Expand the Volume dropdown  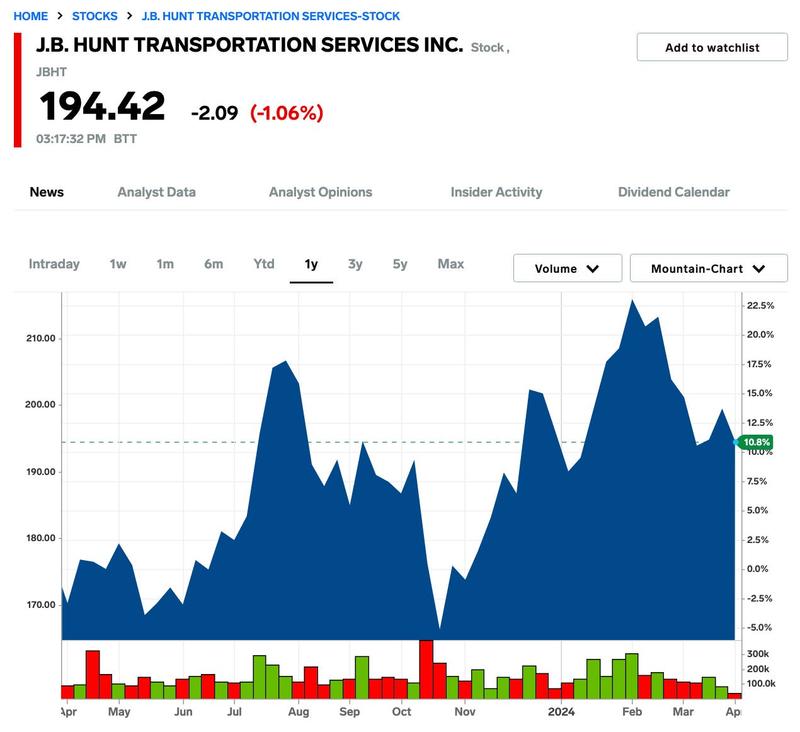coord(567,268)
